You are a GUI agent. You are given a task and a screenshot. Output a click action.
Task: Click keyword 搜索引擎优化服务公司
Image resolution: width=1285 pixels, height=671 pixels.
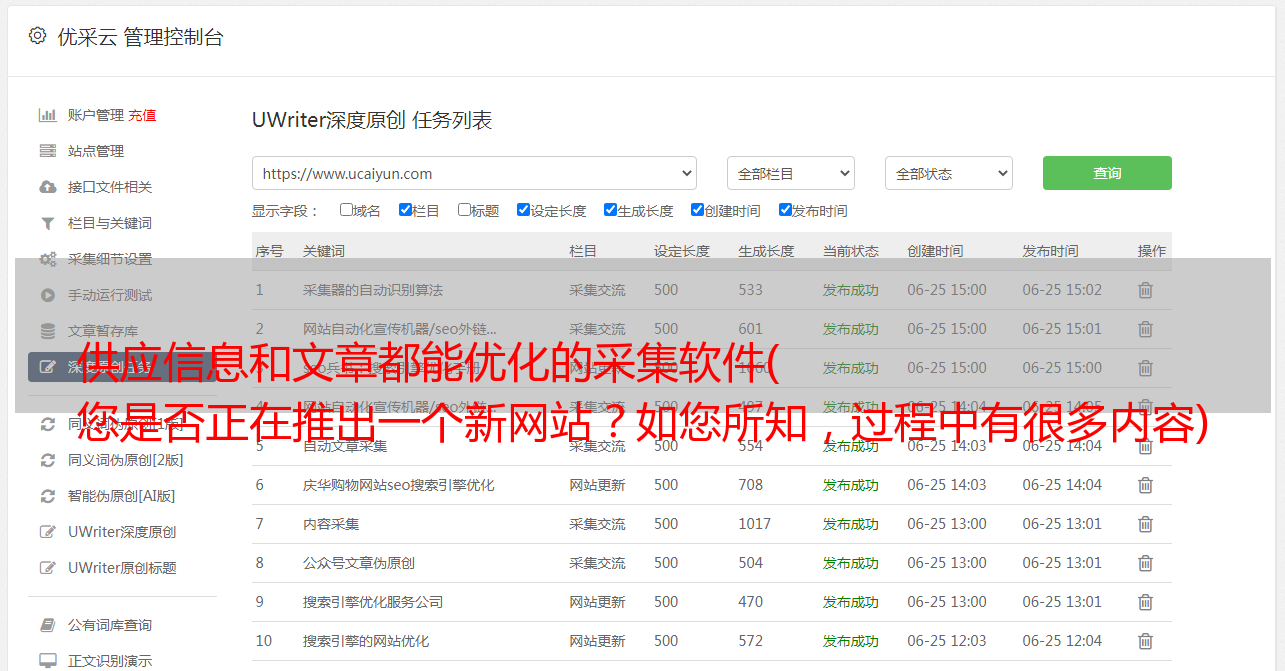(373, 602)
